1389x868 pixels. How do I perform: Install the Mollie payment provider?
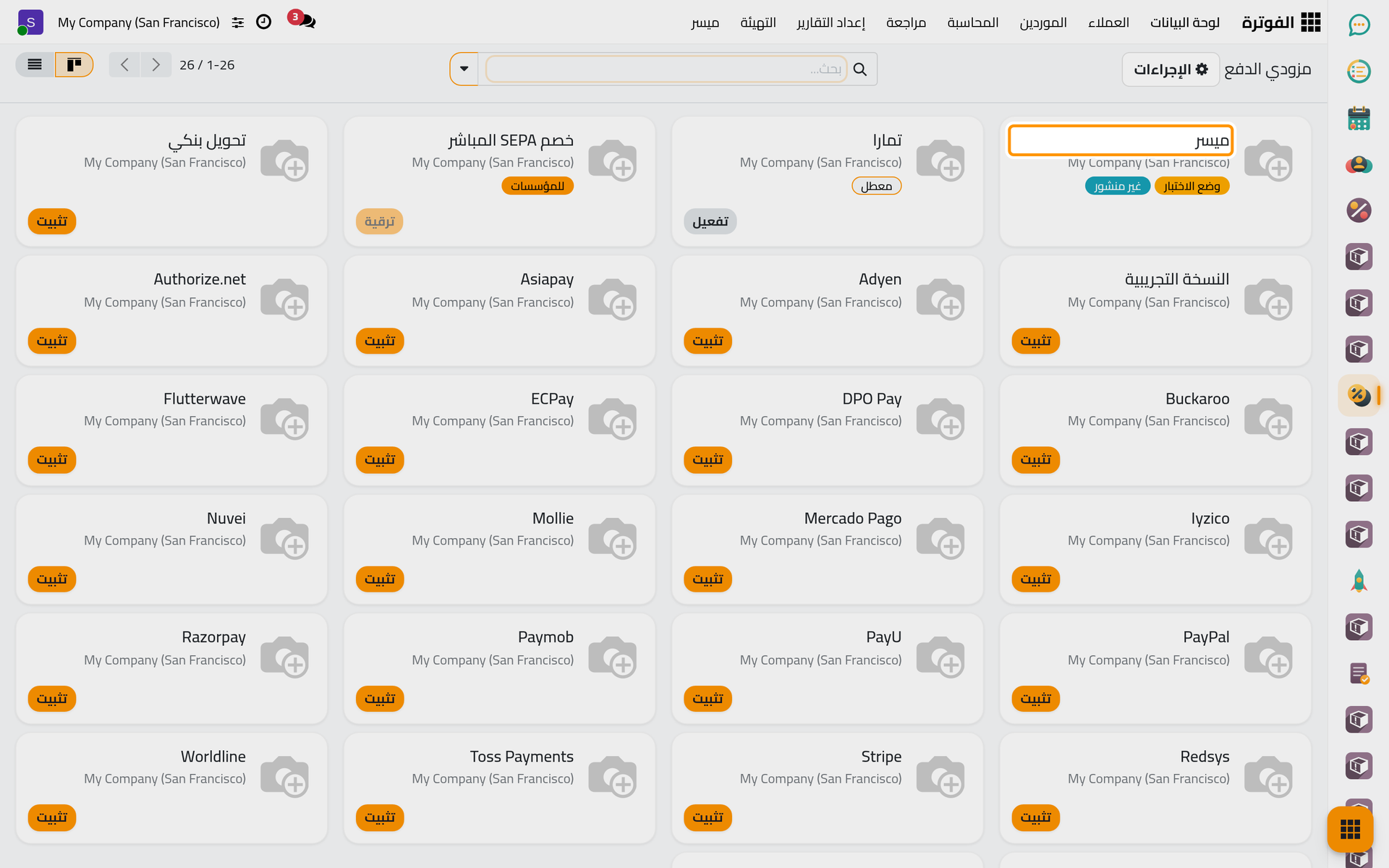pos(380,579)
